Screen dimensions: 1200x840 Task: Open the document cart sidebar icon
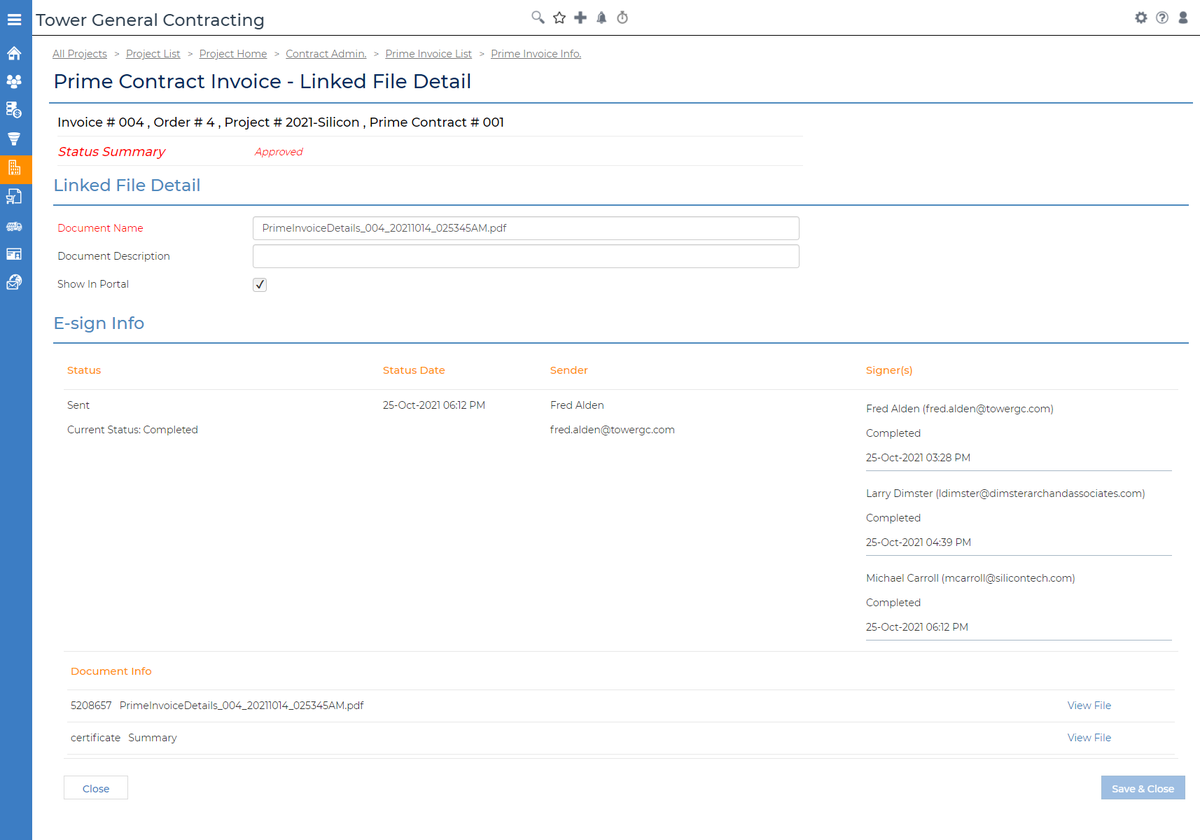click(14, 196)
